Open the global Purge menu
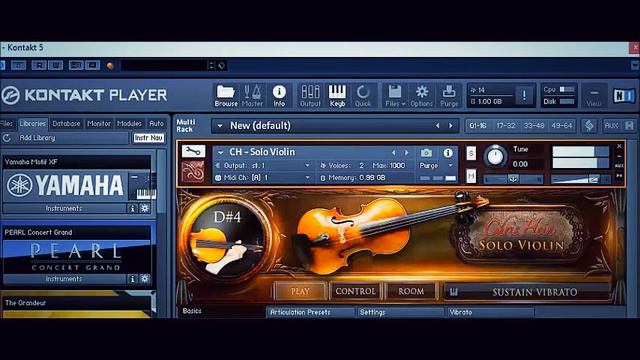This screenshot has height=360, width=640. click(449, 96)
